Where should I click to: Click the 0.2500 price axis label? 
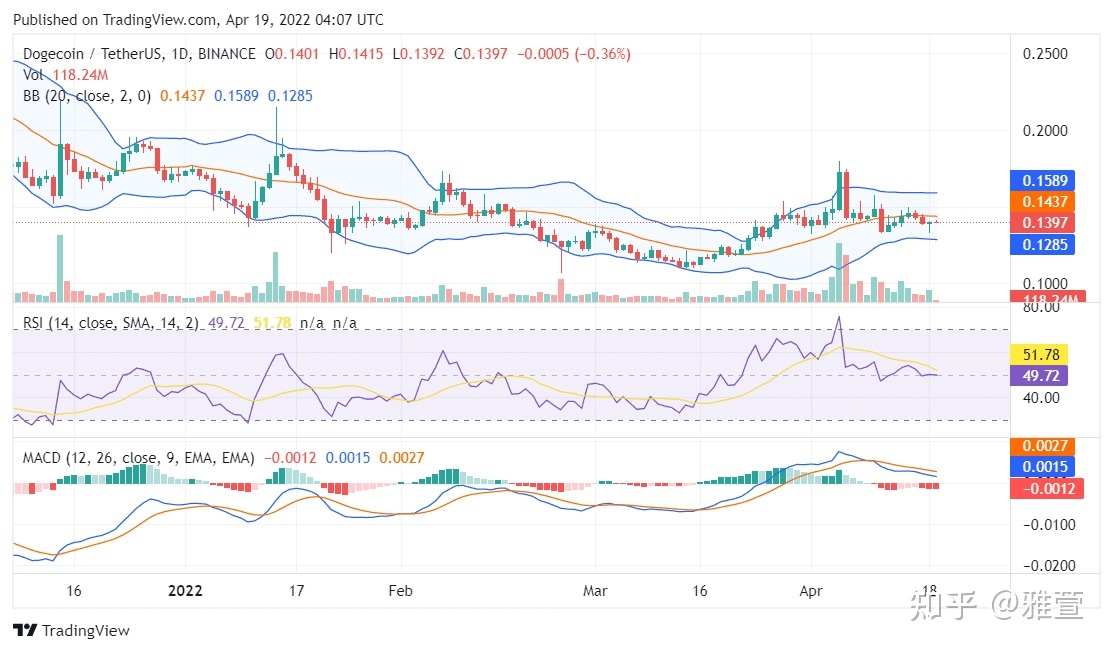(1045, 54)
